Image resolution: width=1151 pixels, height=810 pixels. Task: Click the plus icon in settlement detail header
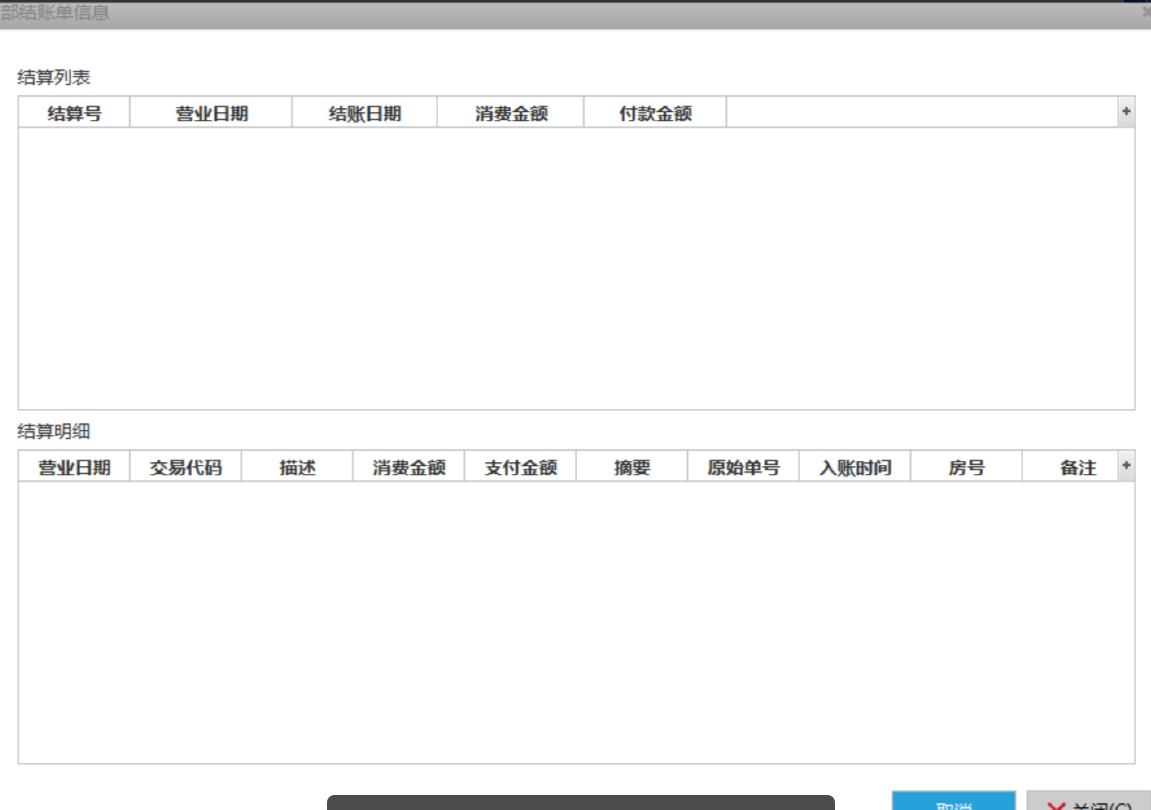click(x=1126, y=466)
